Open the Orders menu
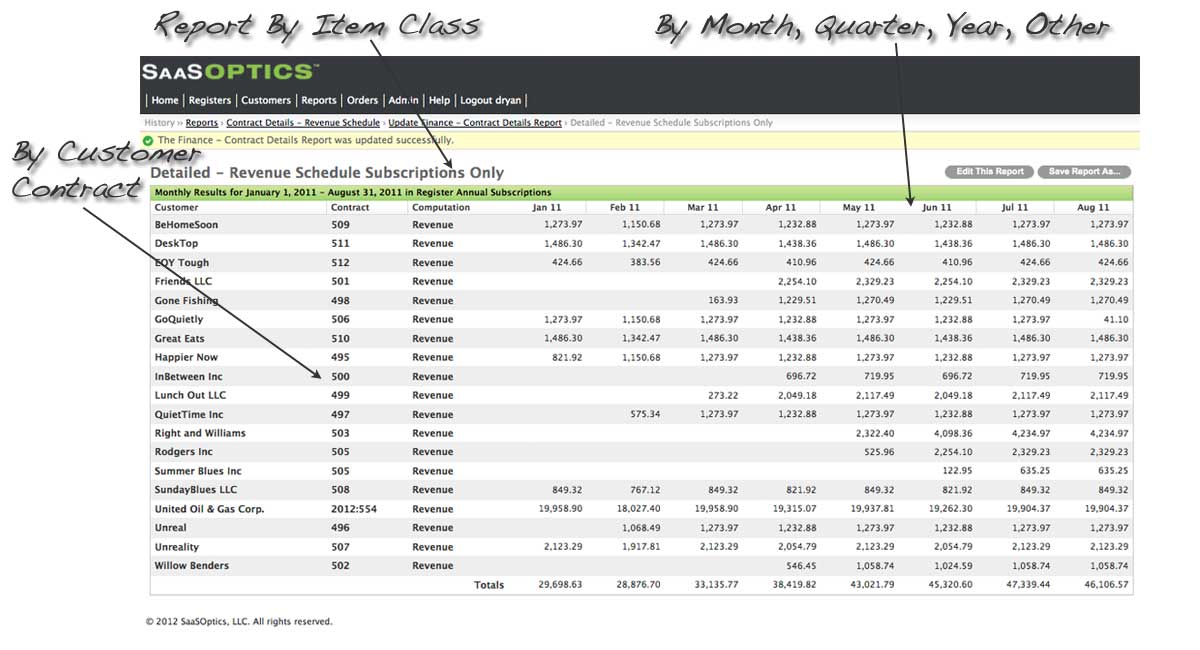The width and height of the screenshot is (1200, 650). [362, 100]
